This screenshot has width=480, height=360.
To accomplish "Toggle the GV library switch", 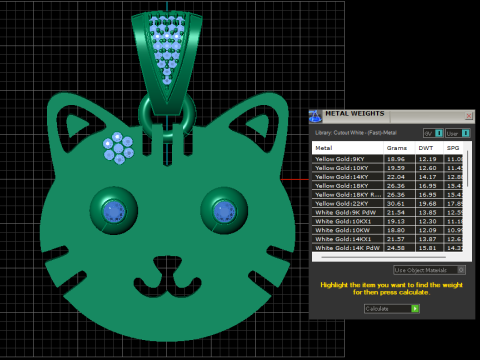I will 439,133.
